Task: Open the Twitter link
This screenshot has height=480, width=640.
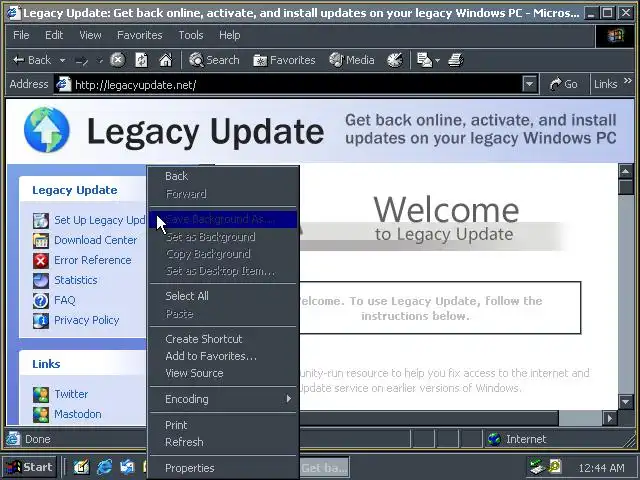Action: [x=71, y=394]
